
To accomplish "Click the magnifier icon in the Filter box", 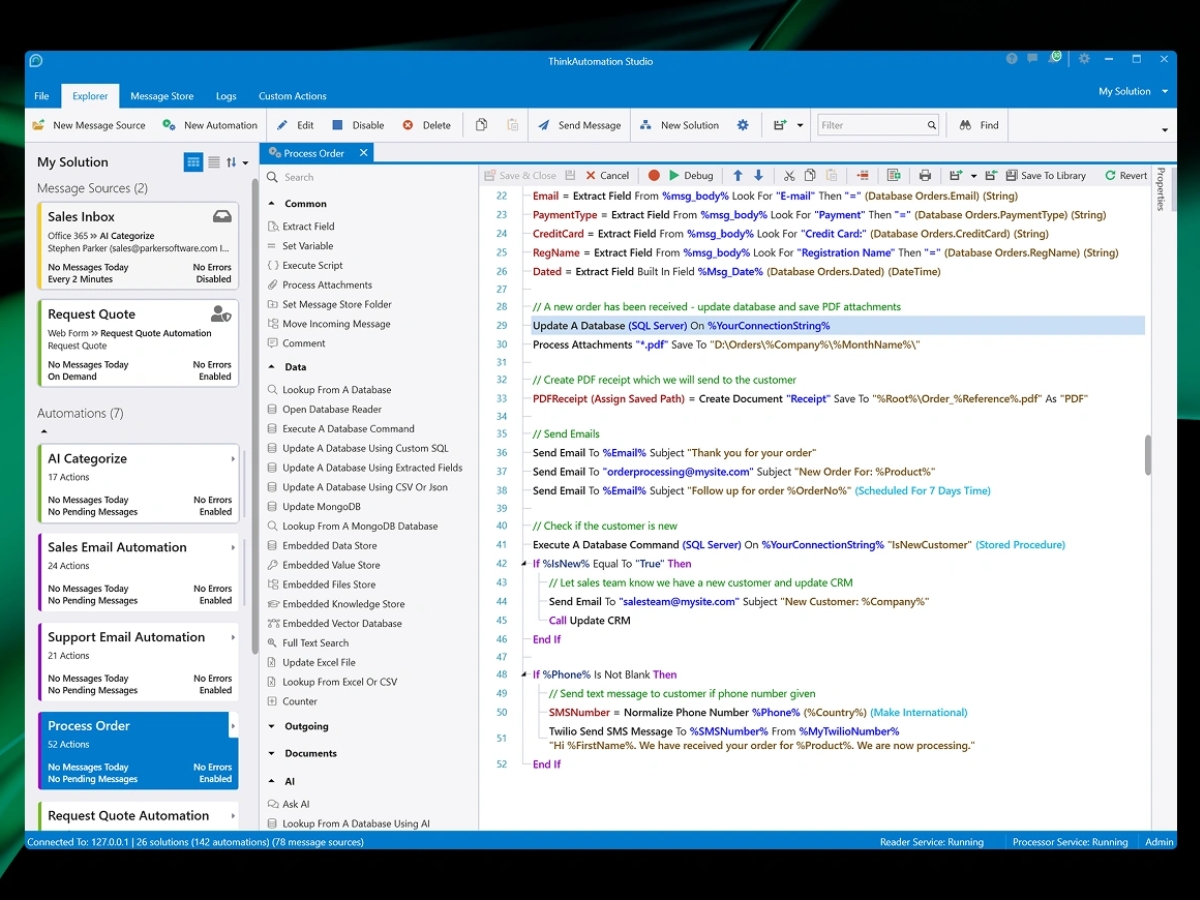I will click(x=931, y=125).
